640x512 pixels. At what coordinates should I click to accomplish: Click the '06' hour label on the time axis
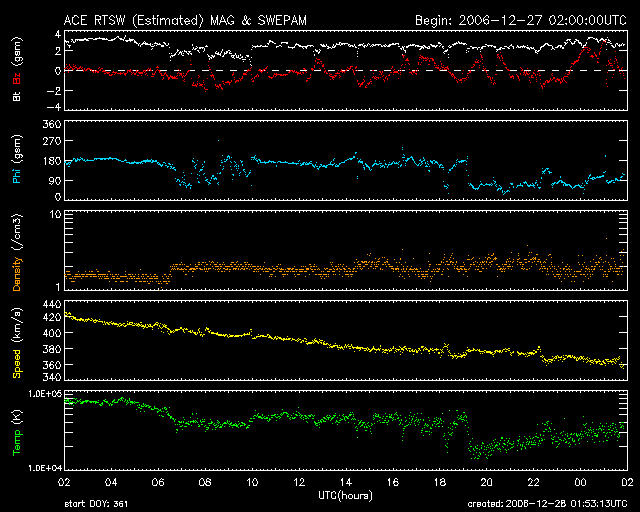tap(158, 482)
